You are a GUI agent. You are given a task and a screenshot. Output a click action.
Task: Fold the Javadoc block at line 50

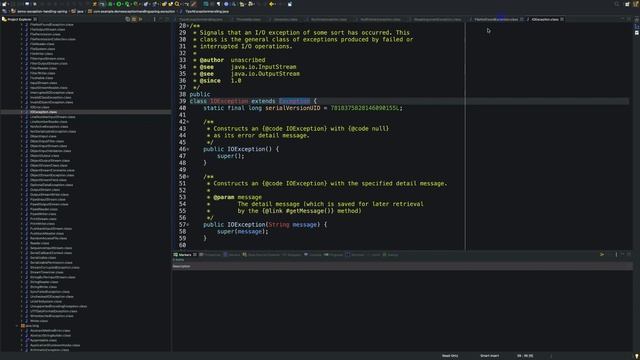coord(188,177)
